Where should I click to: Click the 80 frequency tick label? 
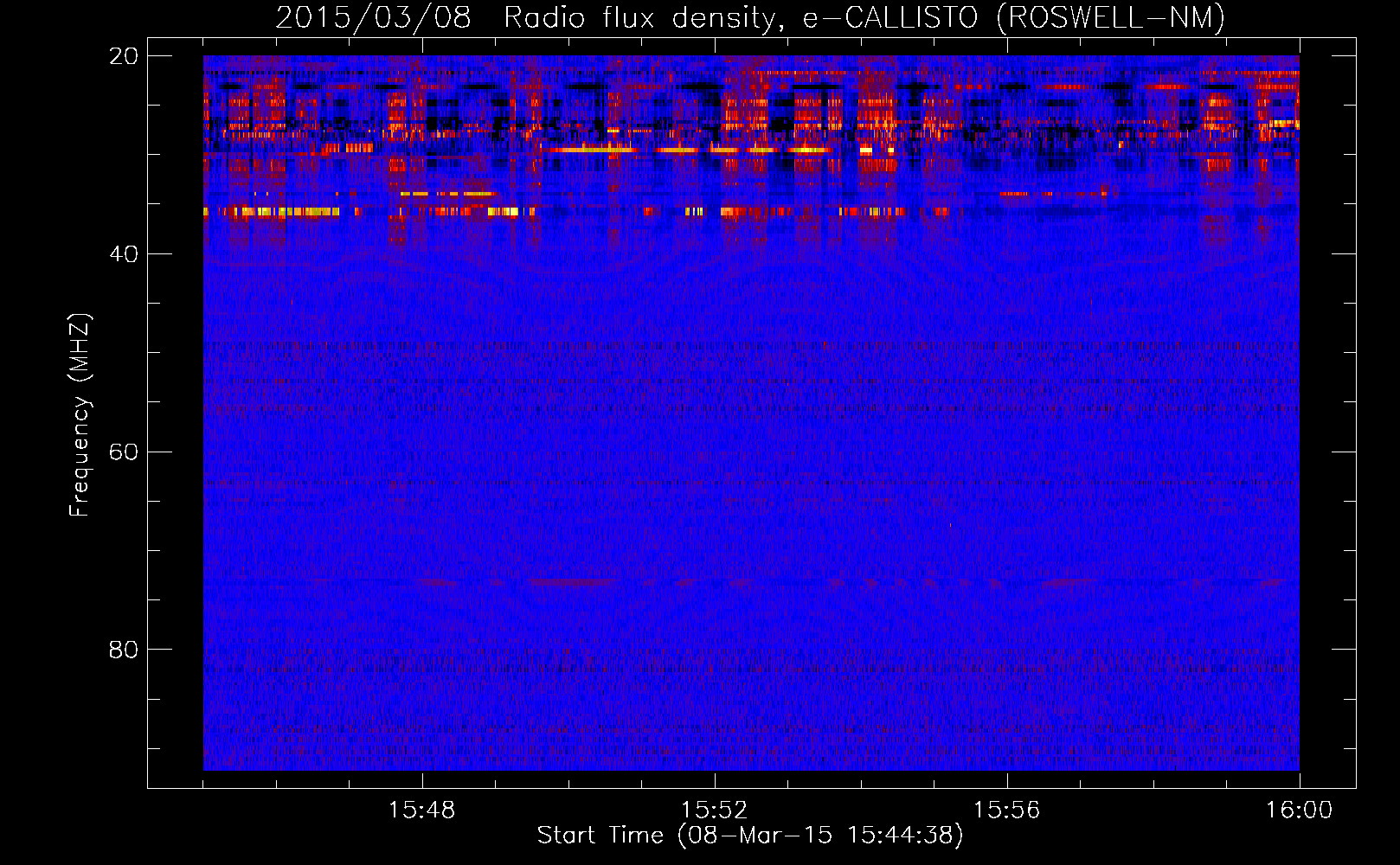pyautogui.click(x=124, y=649)
